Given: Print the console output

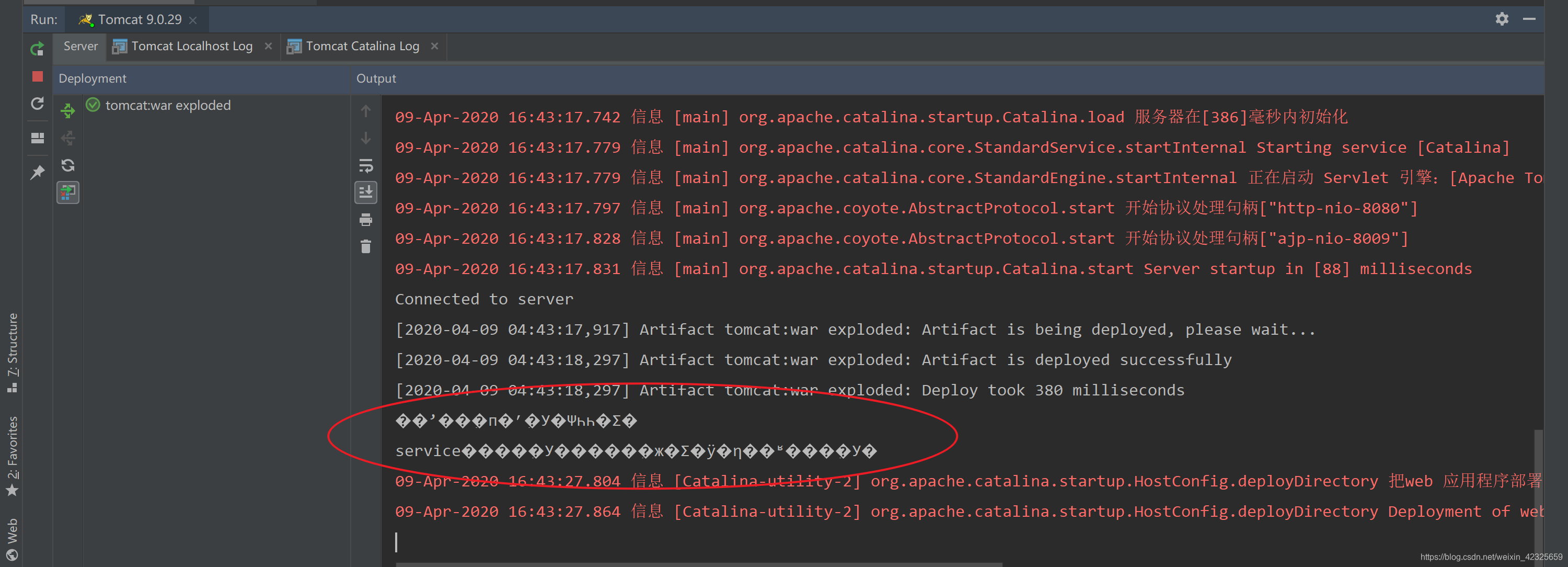Looking at the screenshot, I should tap(366, 219).
